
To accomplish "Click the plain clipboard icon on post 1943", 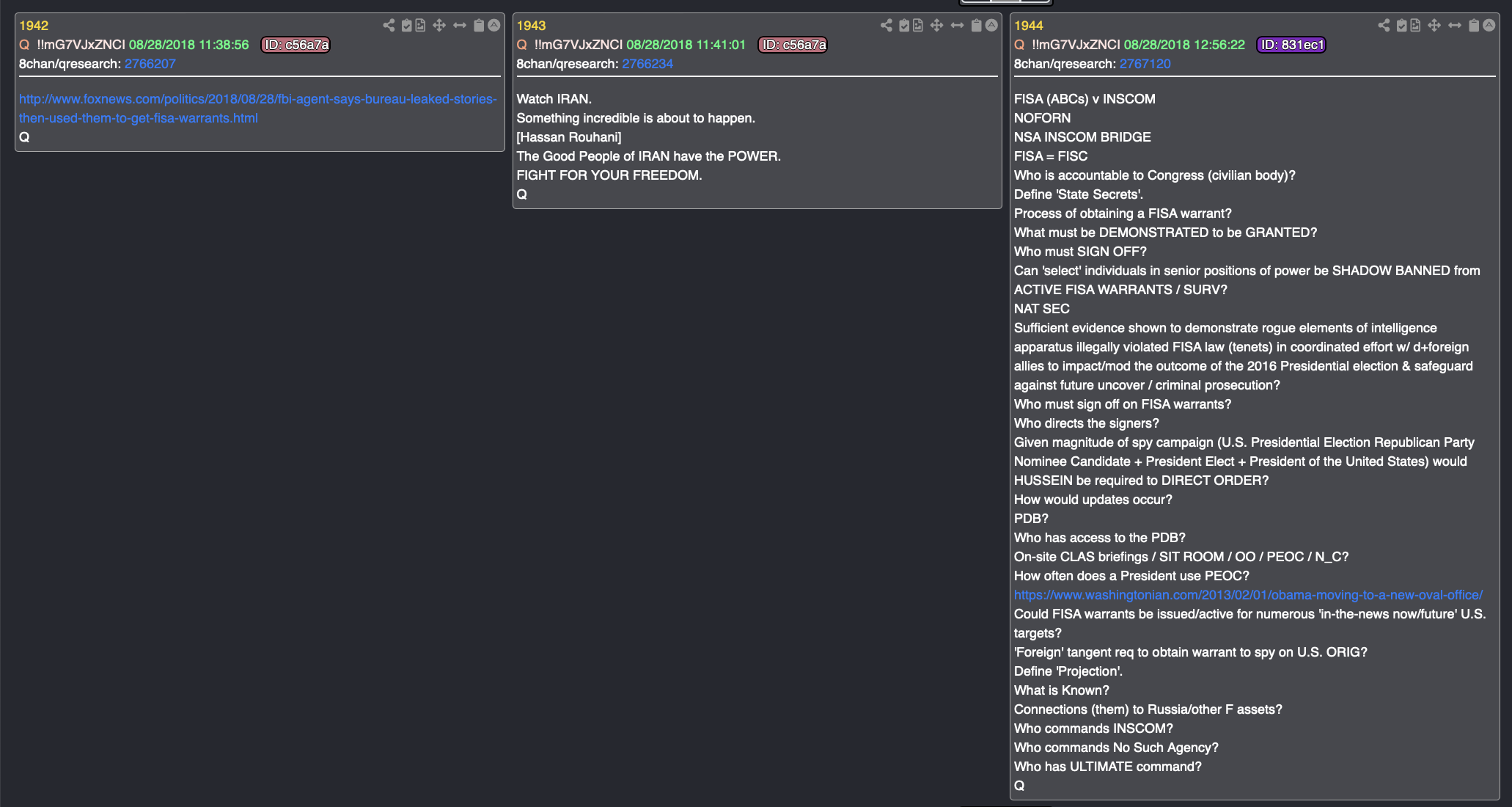I will click(x=977, y=26).
